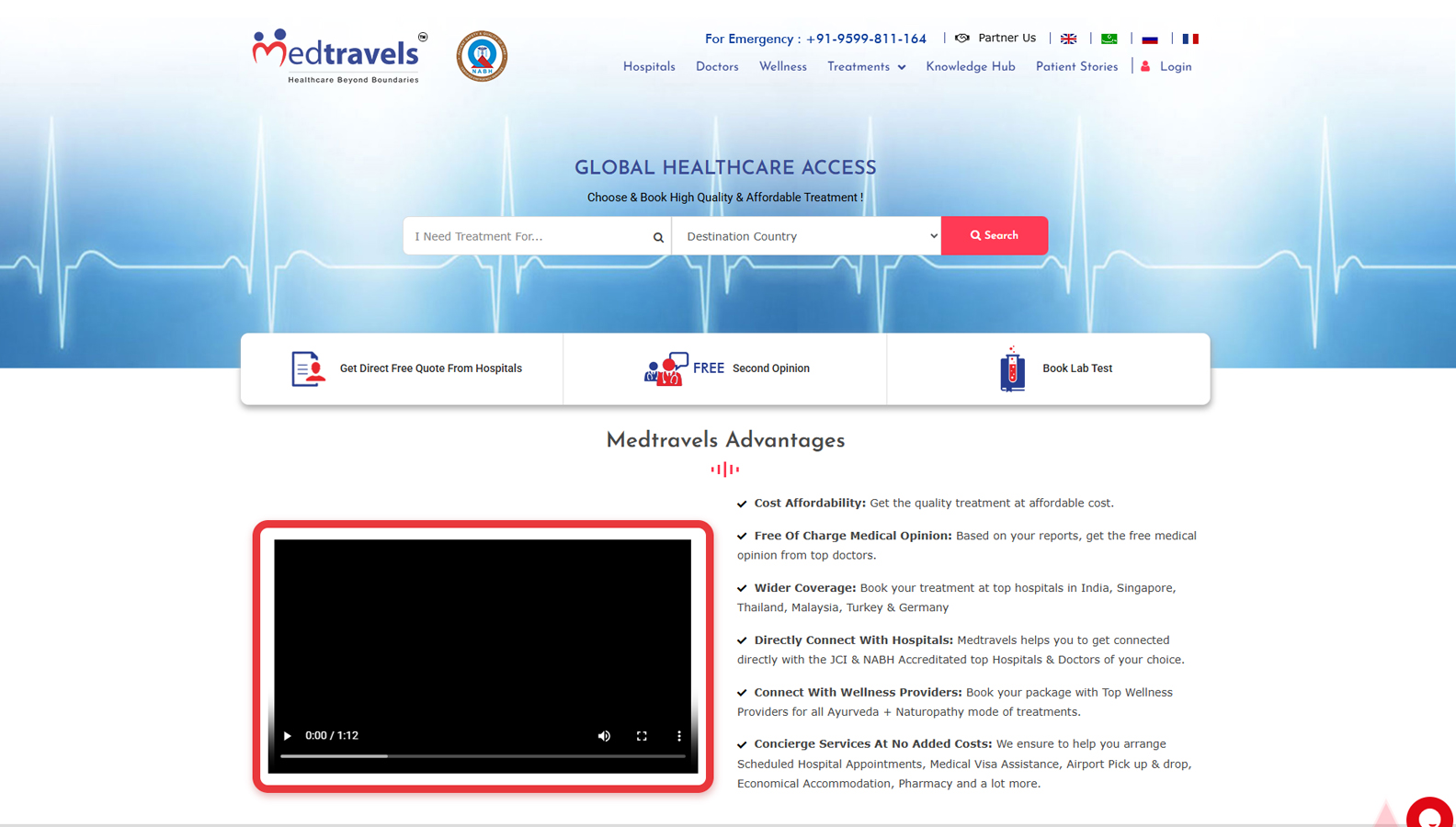Open the video's three-dot options menu

679,735
